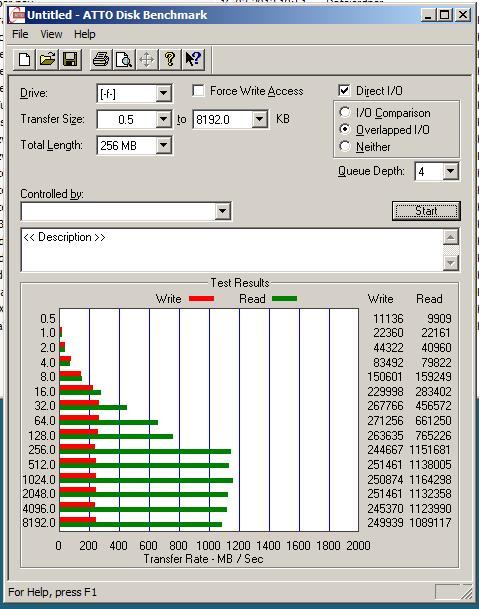Click the For Help, press F1 status text
This screenshot has height=609, width=479.
[52, 592]
